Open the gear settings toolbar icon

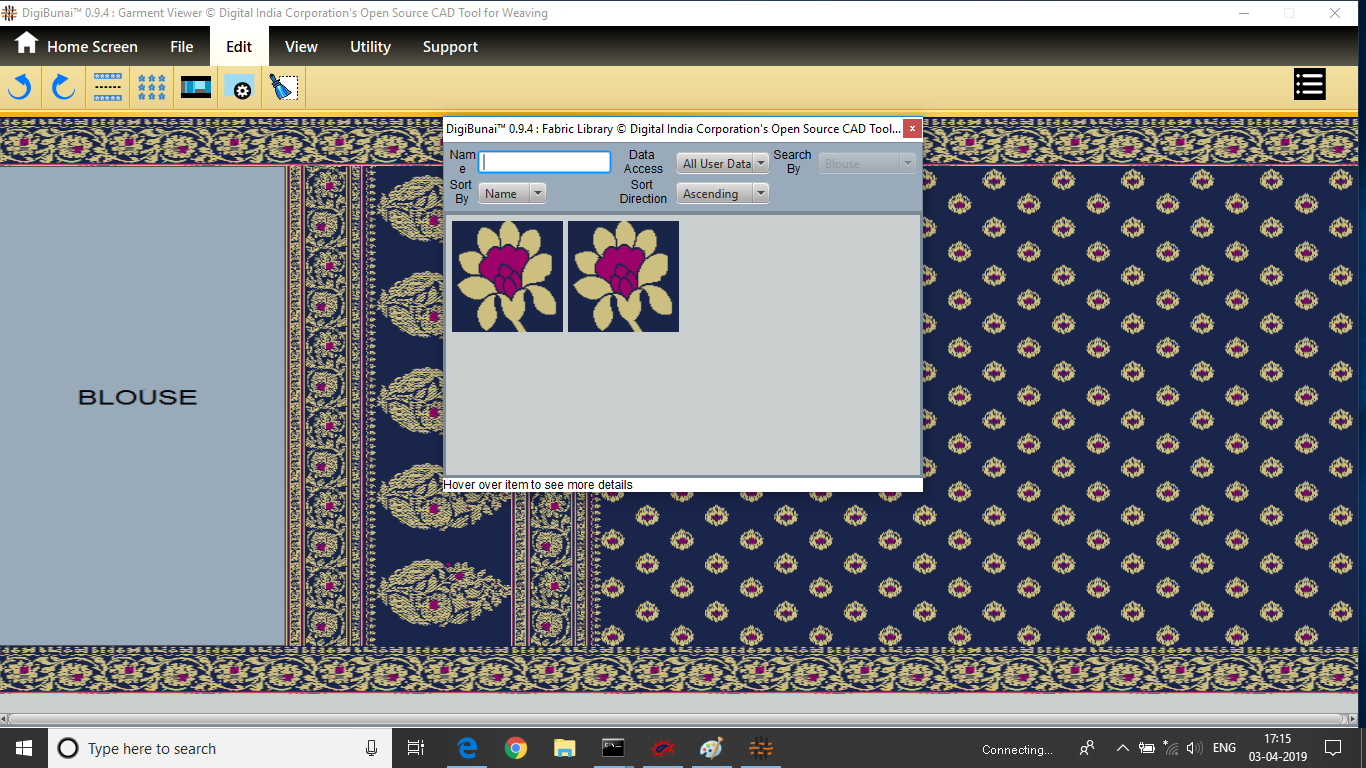[240, 88]
